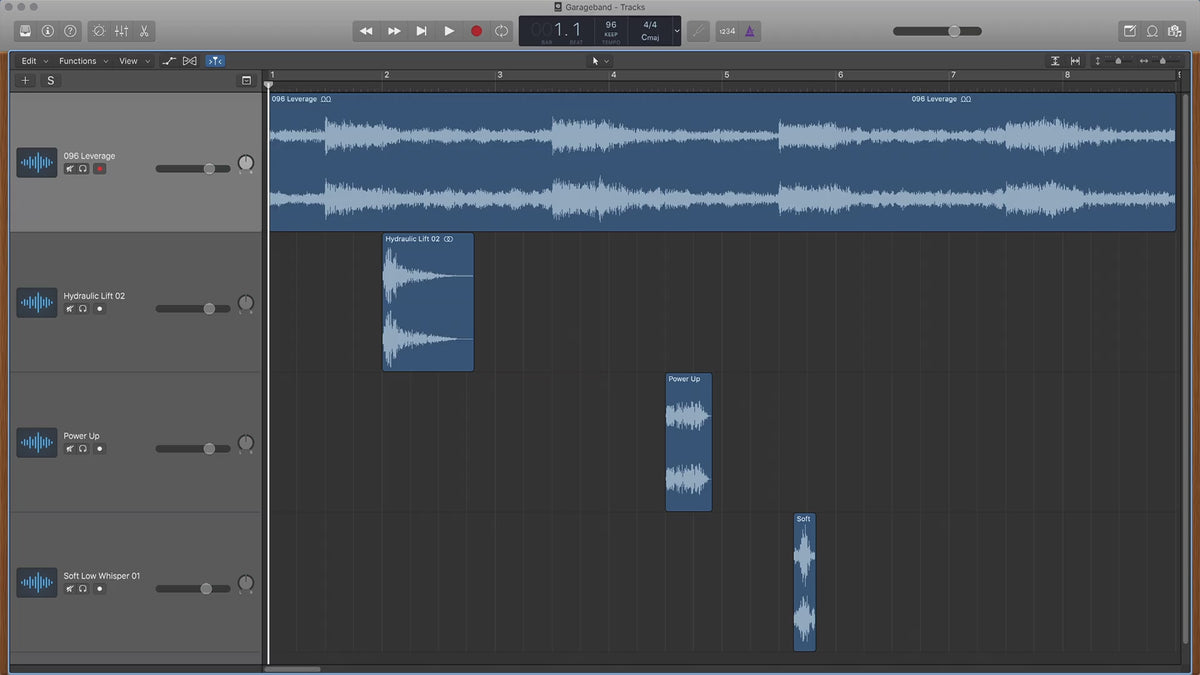1200x675 pixels.
Task: Enable the Cycle loop mode
Action: (501, 31)
